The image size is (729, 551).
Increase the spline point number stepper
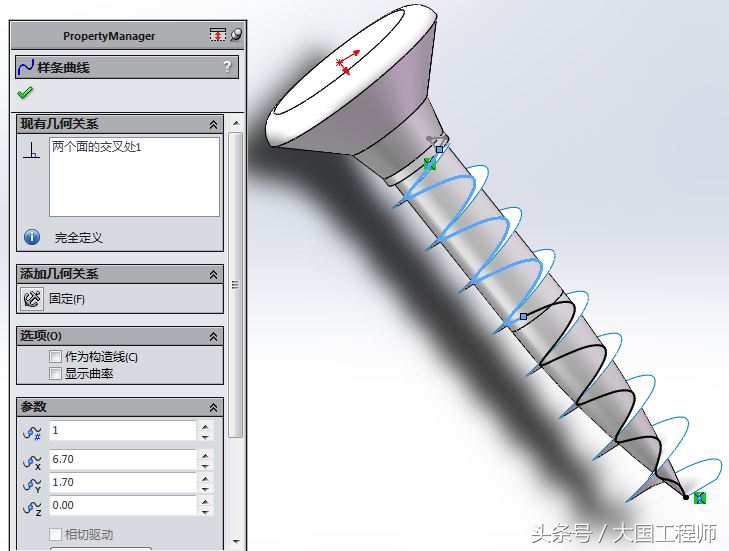point(205,426)
